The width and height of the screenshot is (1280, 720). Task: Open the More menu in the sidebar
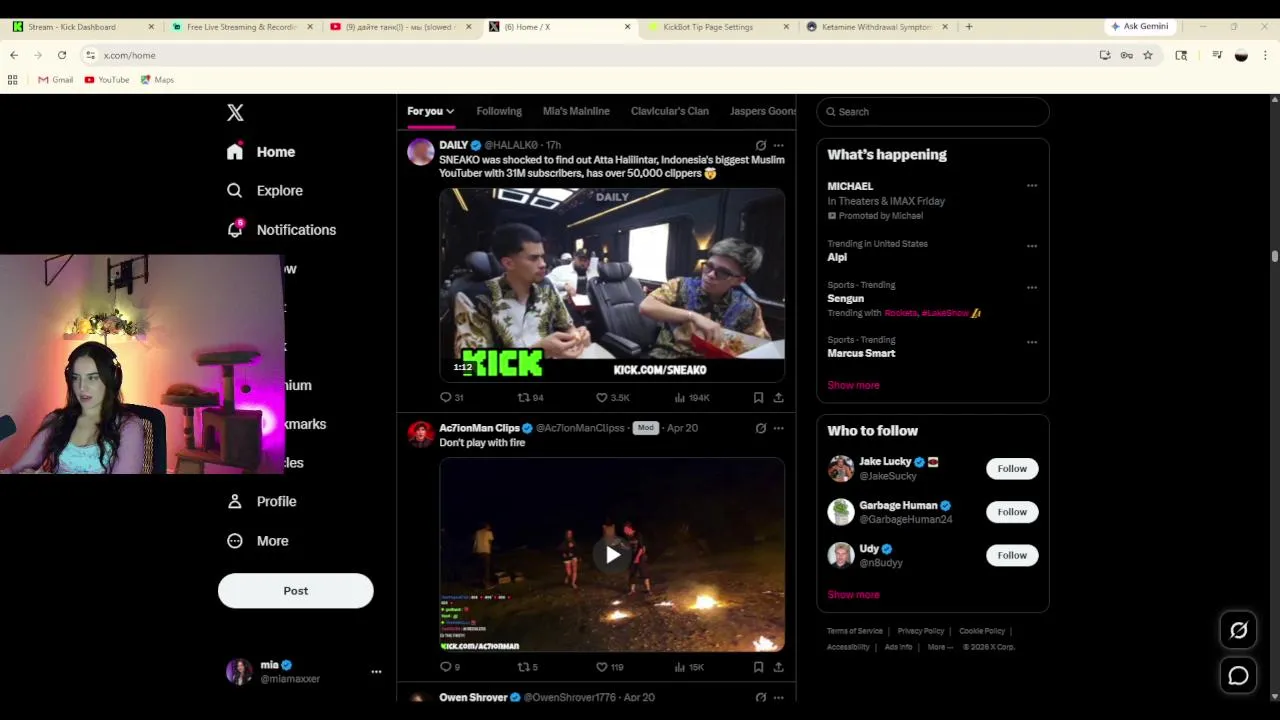(258, 541)
